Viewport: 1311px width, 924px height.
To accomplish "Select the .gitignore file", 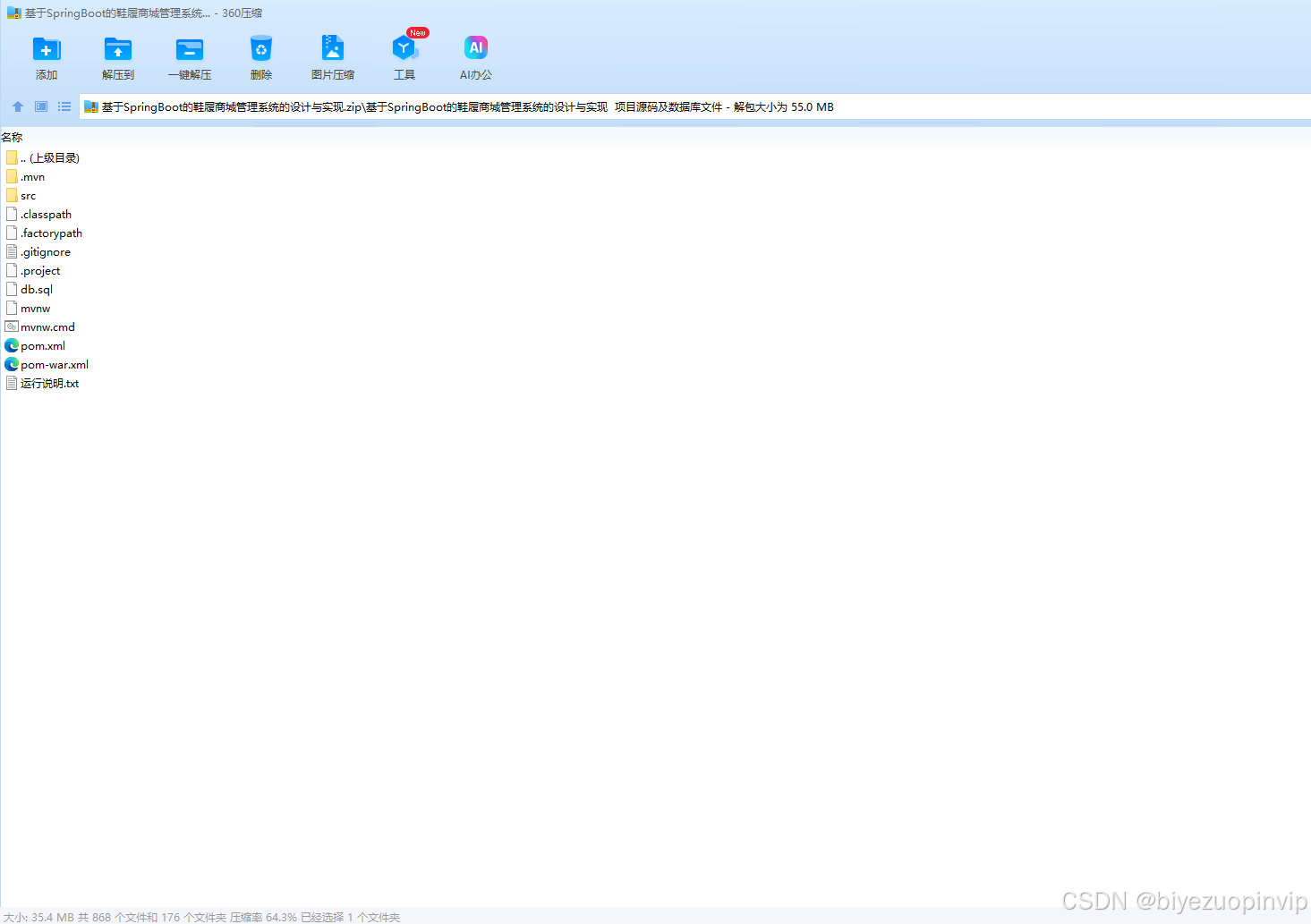I will (38, 252).
